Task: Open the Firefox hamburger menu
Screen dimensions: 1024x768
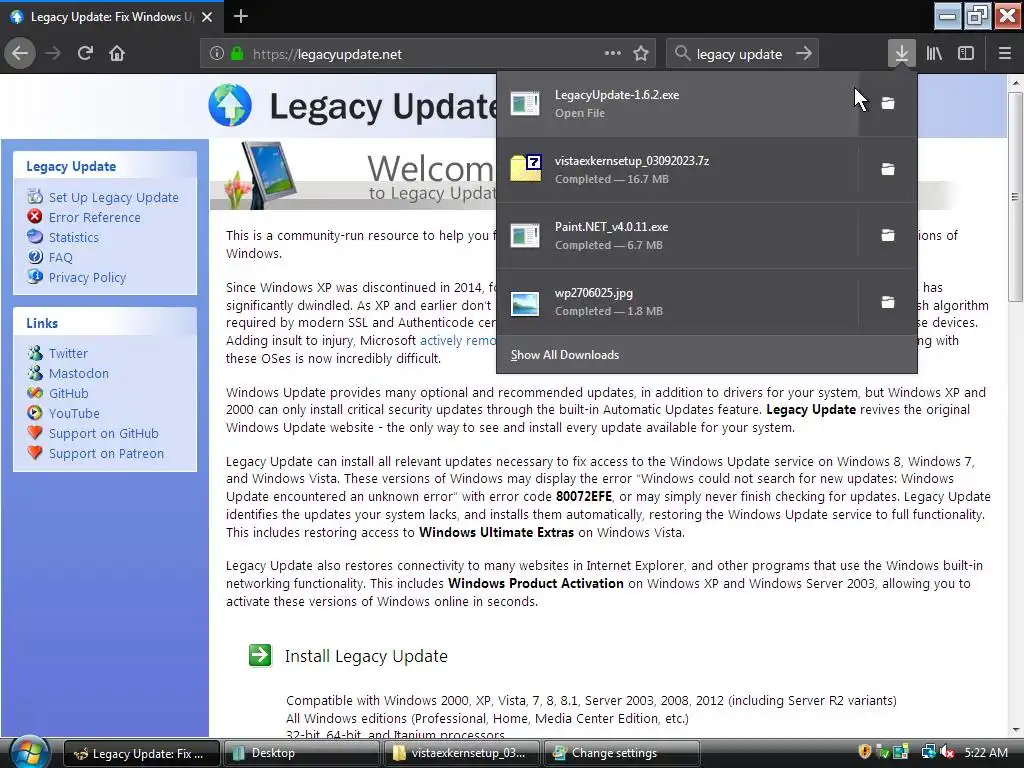Action: pyautogui.click(x=1005, y=53)
